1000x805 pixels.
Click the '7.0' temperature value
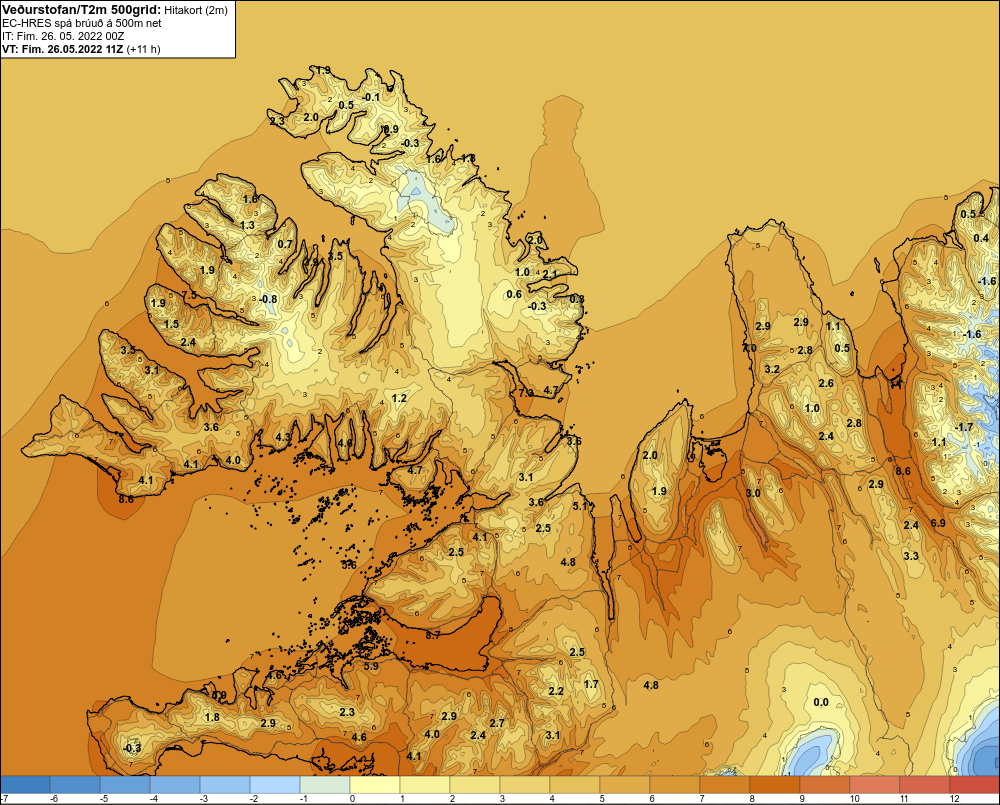pyautogui.click(x=749, y=348)
